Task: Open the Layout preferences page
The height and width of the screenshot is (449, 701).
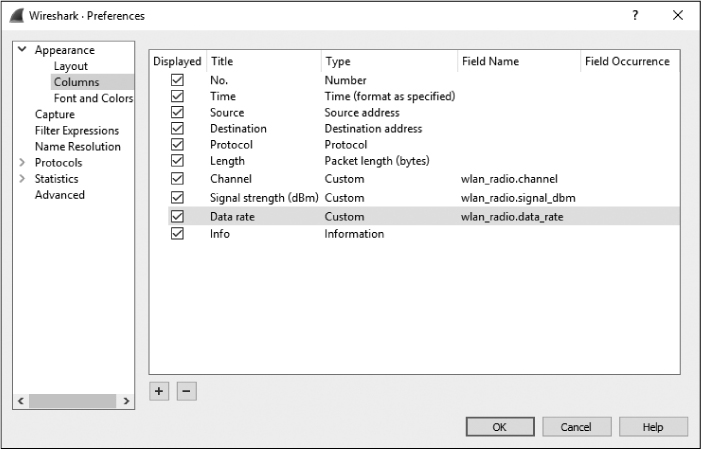Action: point(71,66)
